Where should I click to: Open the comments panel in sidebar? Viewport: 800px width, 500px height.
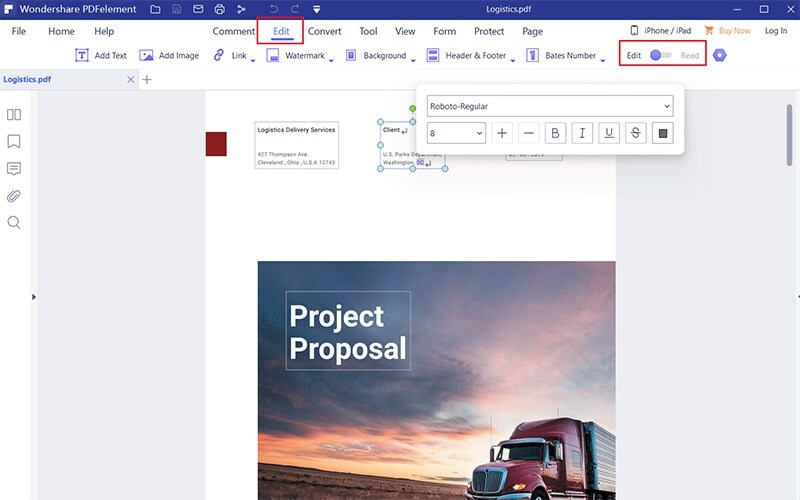[14, 168]
